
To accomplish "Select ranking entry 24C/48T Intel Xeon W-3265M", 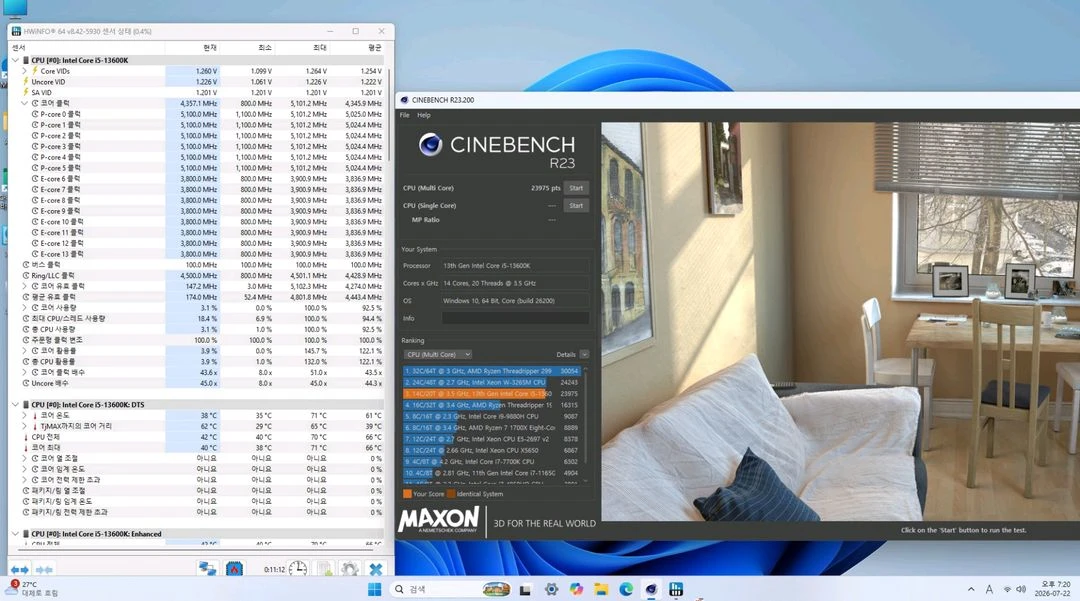I will [492, 382].
